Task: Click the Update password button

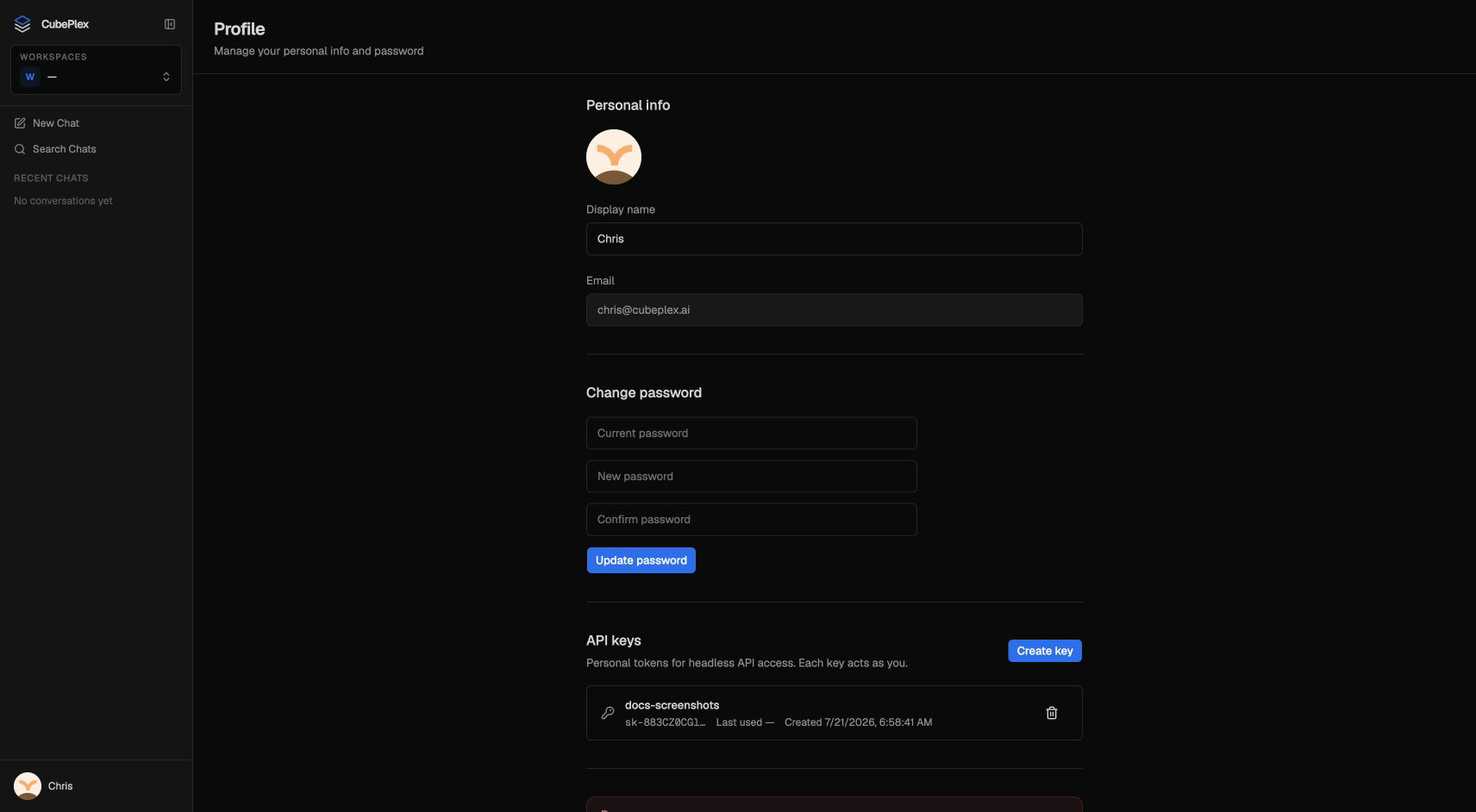Action: tap(641, 560)
